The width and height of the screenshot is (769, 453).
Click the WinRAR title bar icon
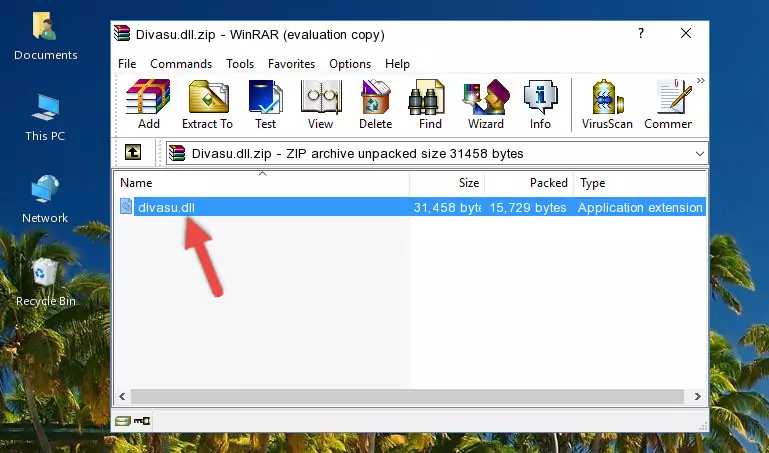(122, 33)
